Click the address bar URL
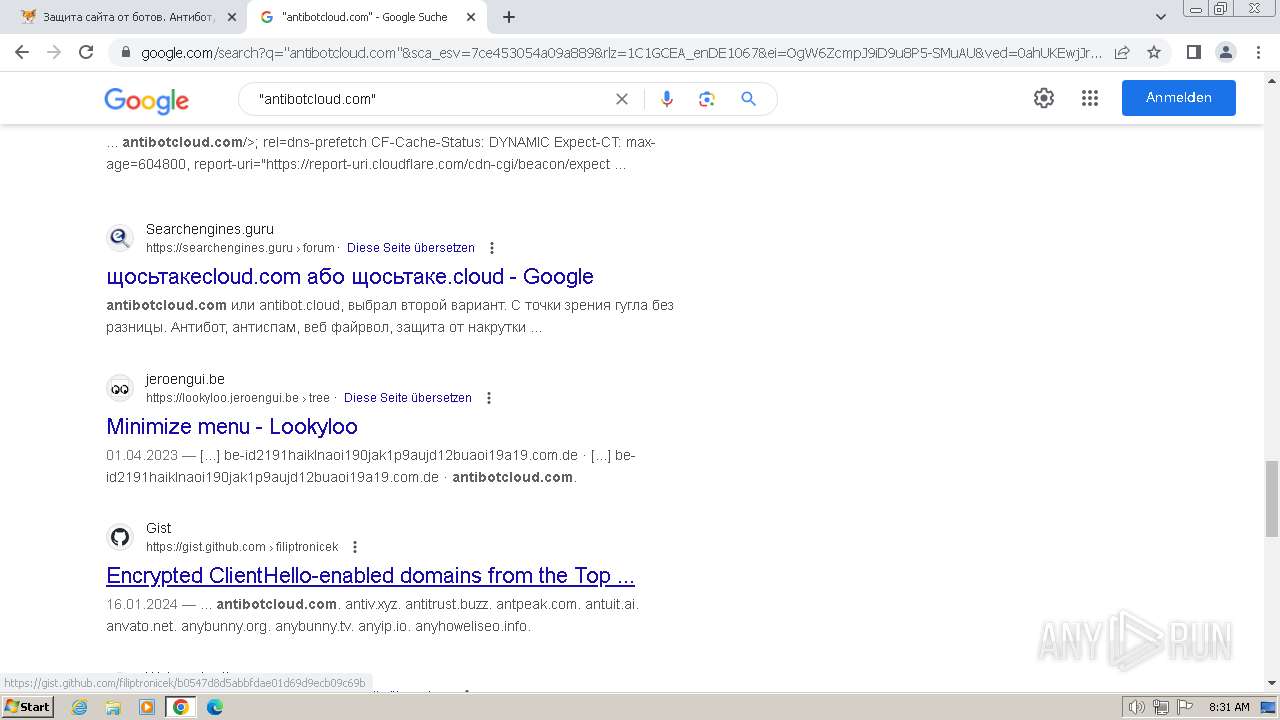 pos(620,52)
